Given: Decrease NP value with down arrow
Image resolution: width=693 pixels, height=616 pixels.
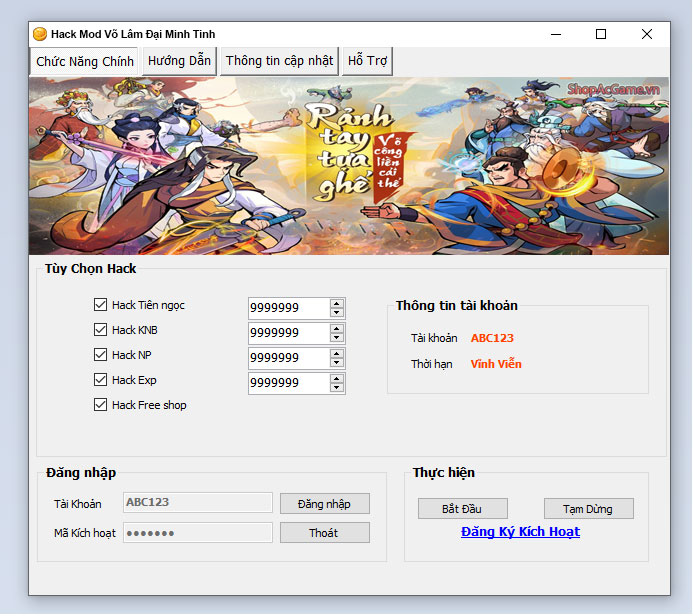Looking at the screenshot, I should point(337,363).
